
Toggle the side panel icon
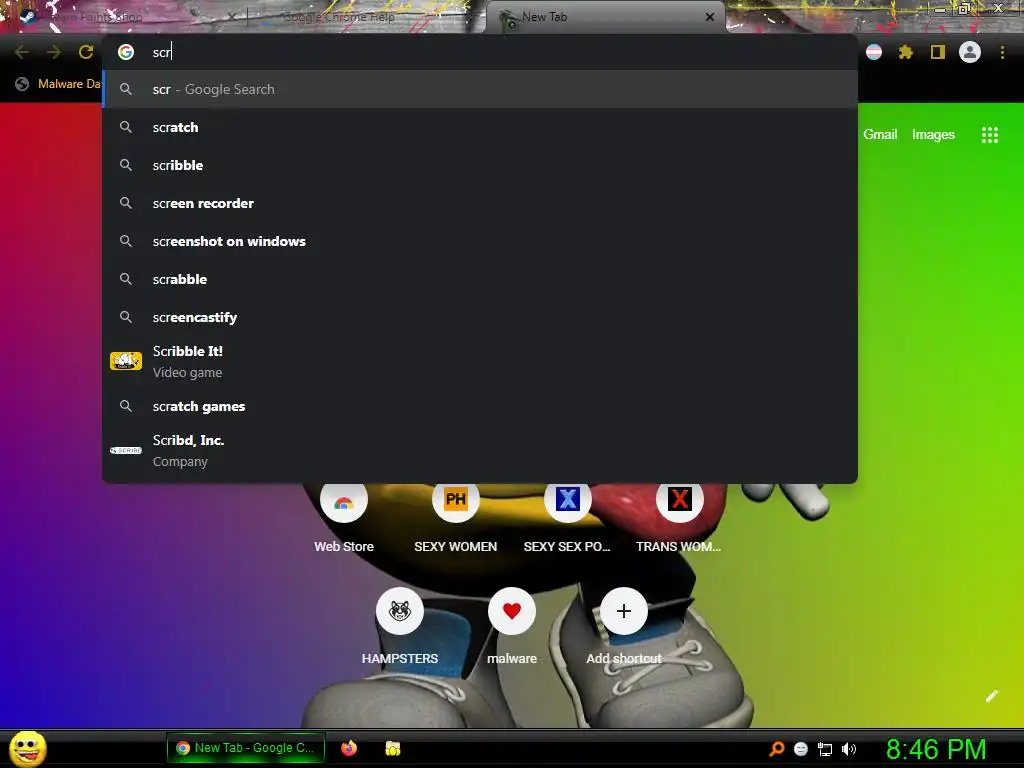pyautogui.click(x=938, y=52)
